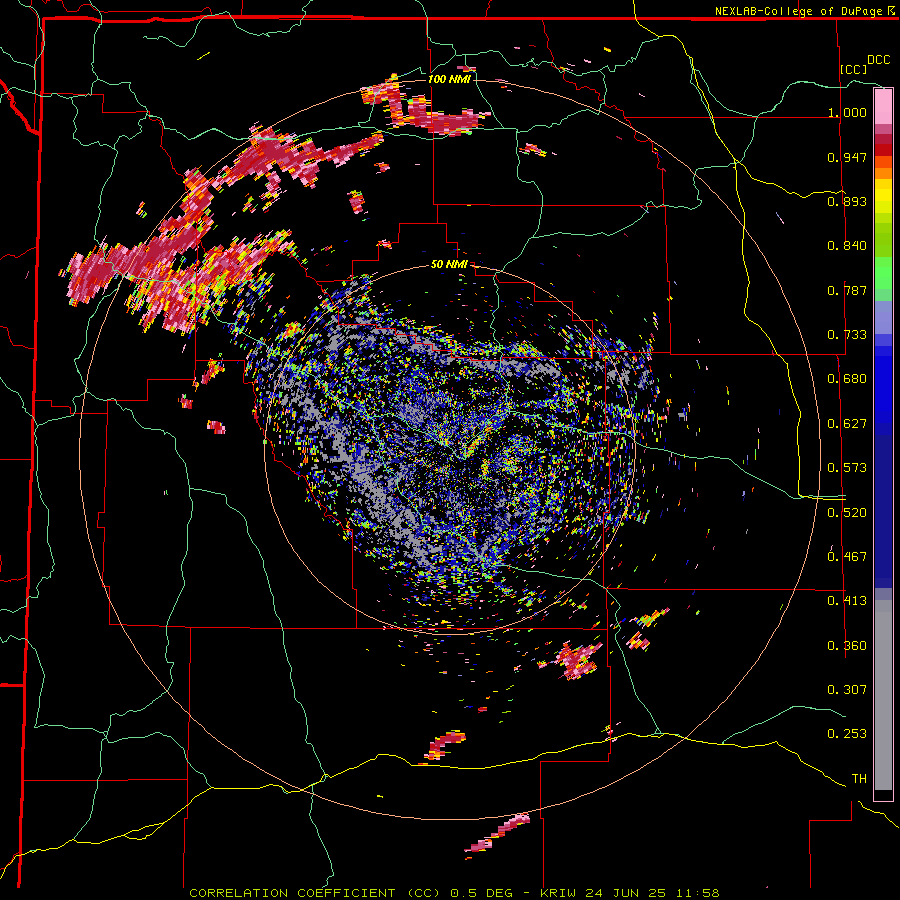Click the "TH" threshold label on the scale

point(859,779)
